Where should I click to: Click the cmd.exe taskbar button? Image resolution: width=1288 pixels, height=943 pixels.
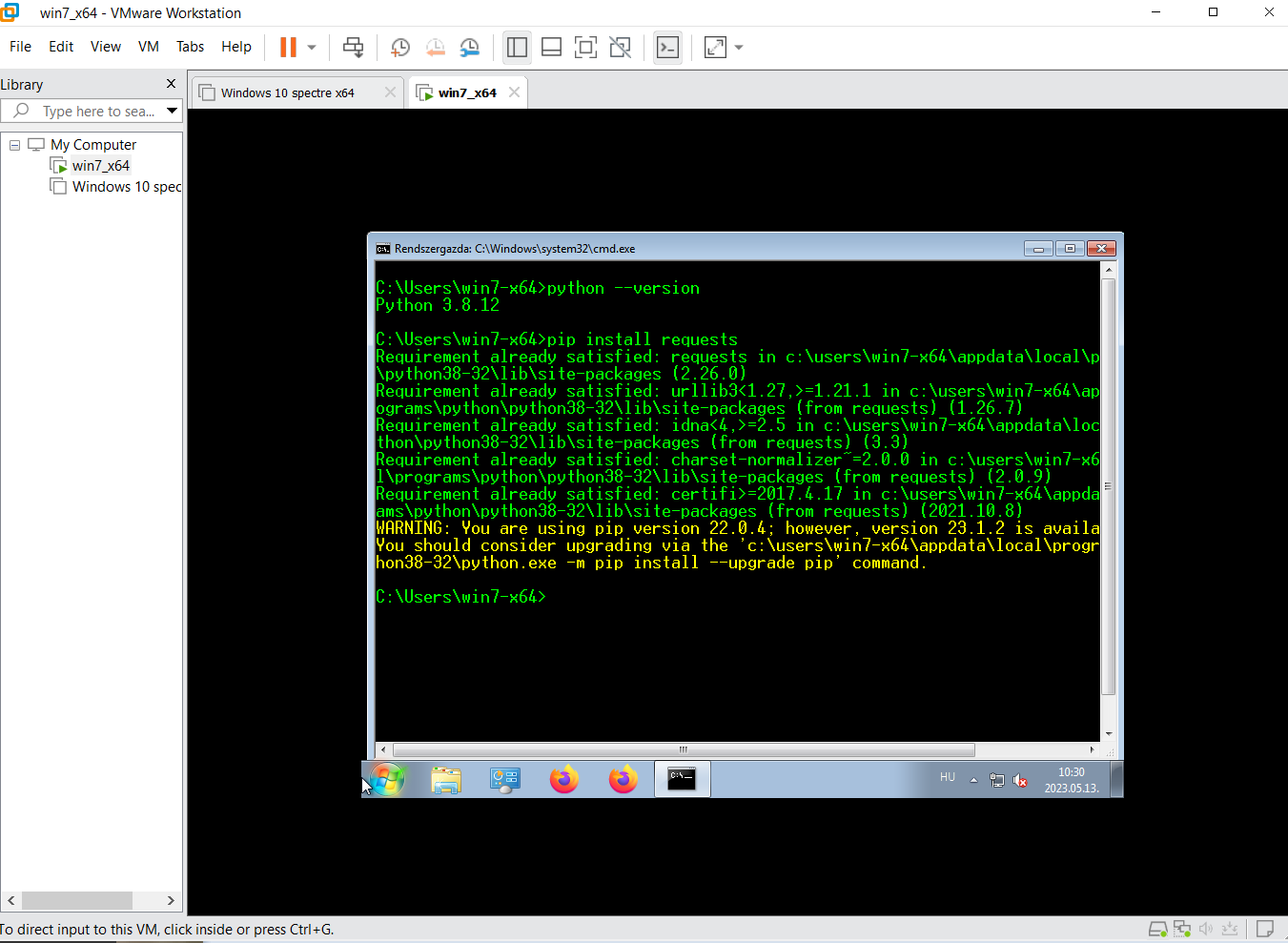coord(682,780)
